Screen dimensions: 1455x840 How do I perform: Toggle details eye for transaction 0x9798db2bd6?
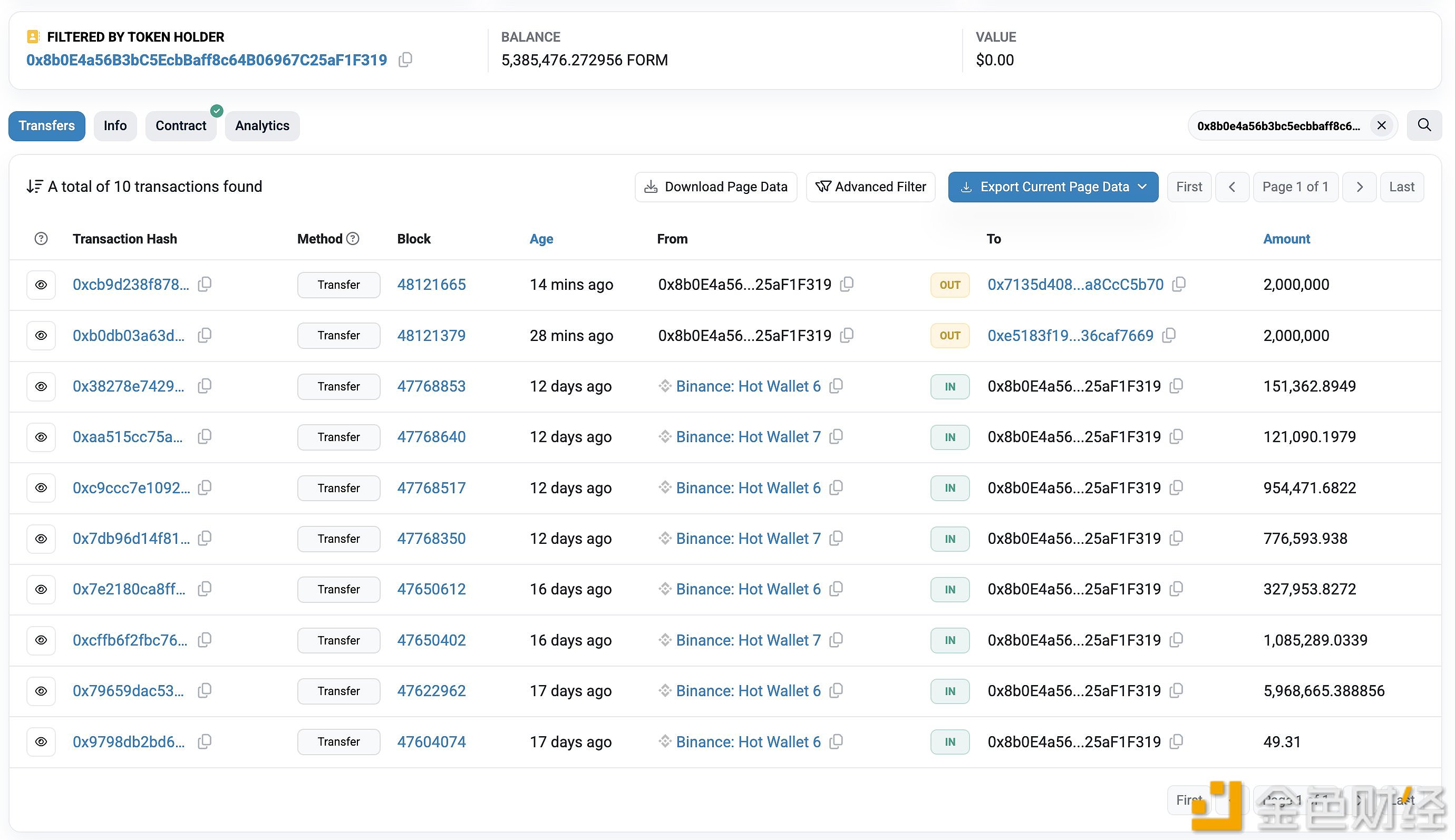[41, 741]
